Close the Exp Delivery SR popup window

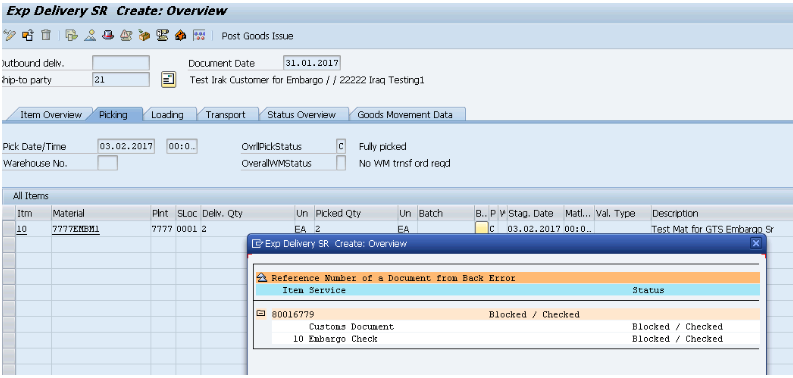pos(756,243)
